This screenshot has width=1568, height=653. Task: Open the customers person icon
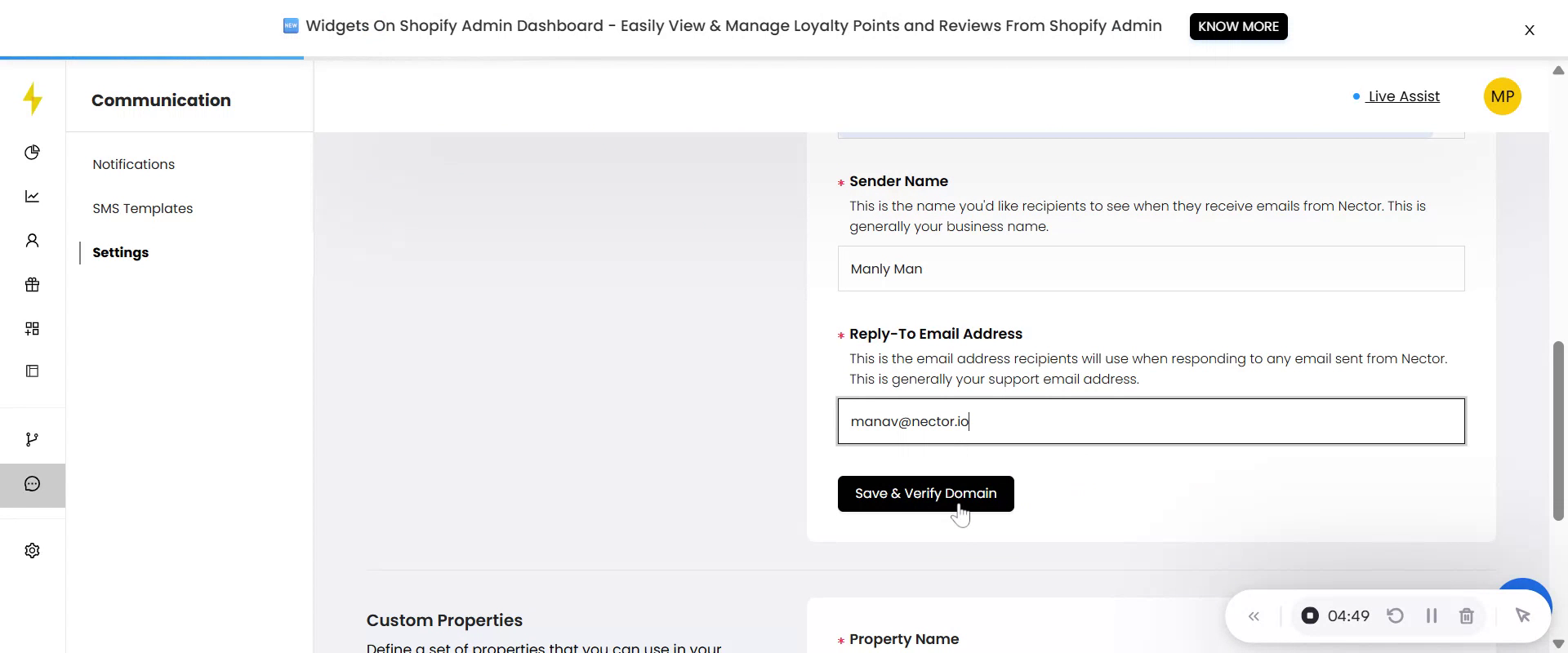click(33, 241)
